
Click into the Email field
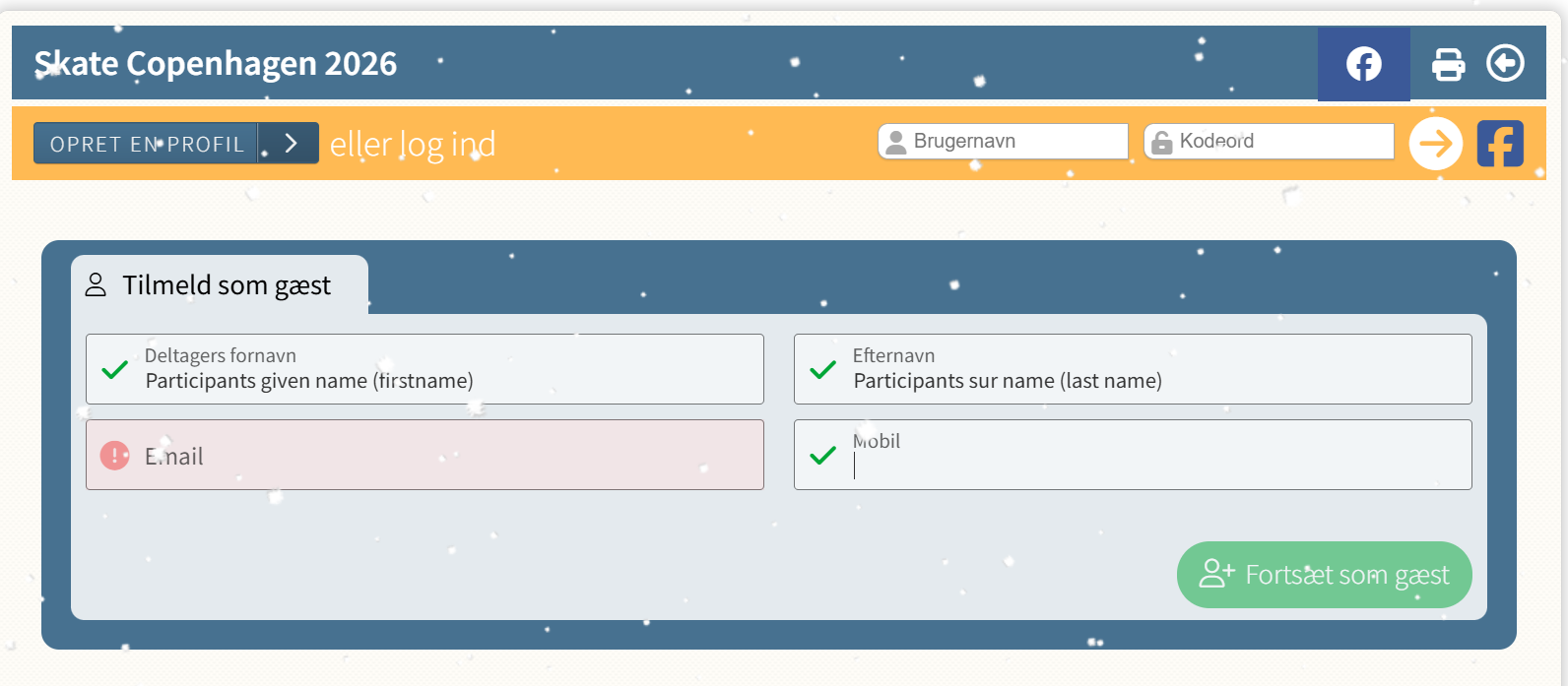pyautogui.click(x=443, y=456)
